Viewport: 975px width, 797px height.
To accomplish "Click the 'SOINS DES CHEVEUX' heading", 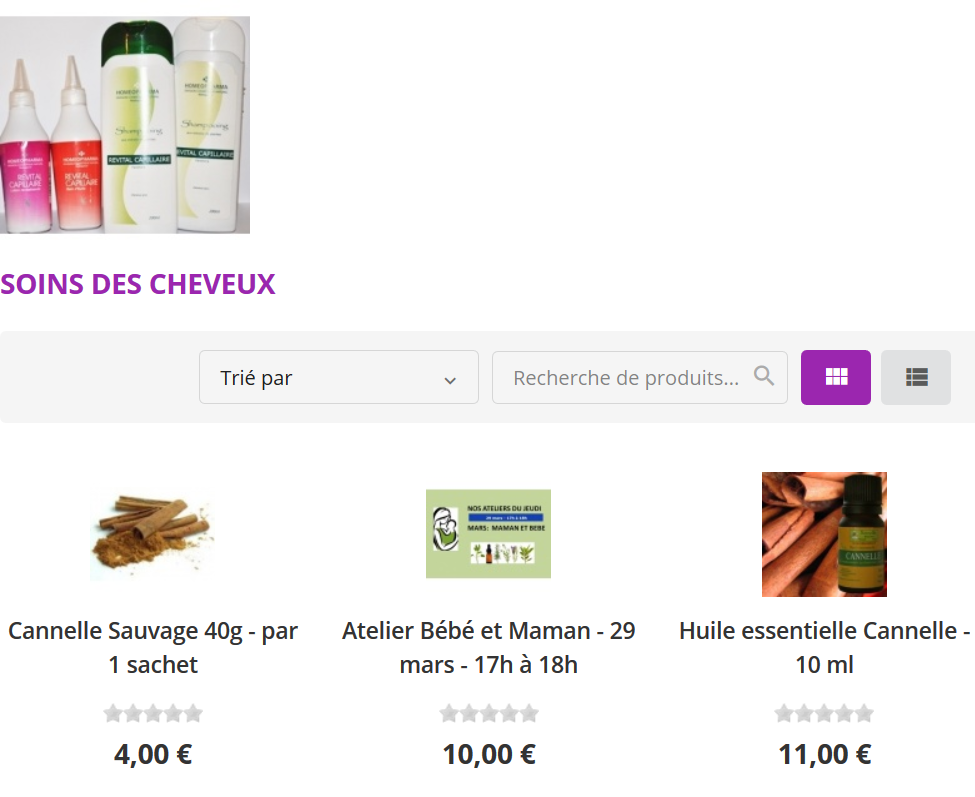I will (x=137, y=285).
